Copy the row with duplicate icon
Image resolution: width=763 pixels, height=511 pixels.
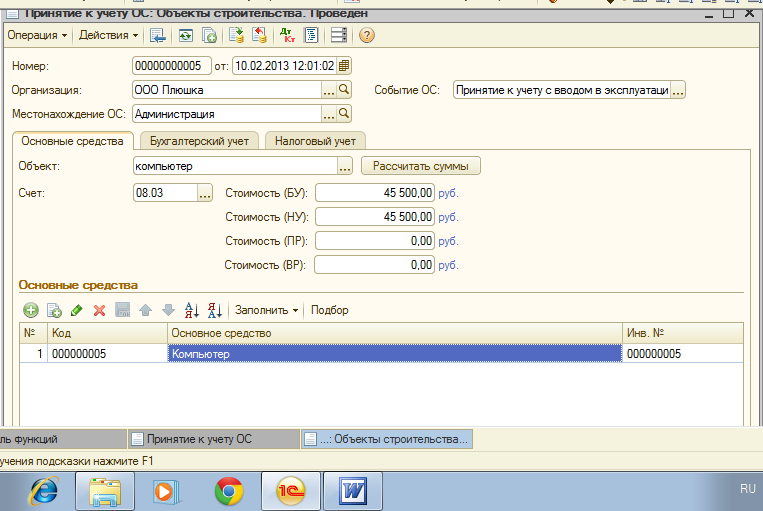[54, 310]
